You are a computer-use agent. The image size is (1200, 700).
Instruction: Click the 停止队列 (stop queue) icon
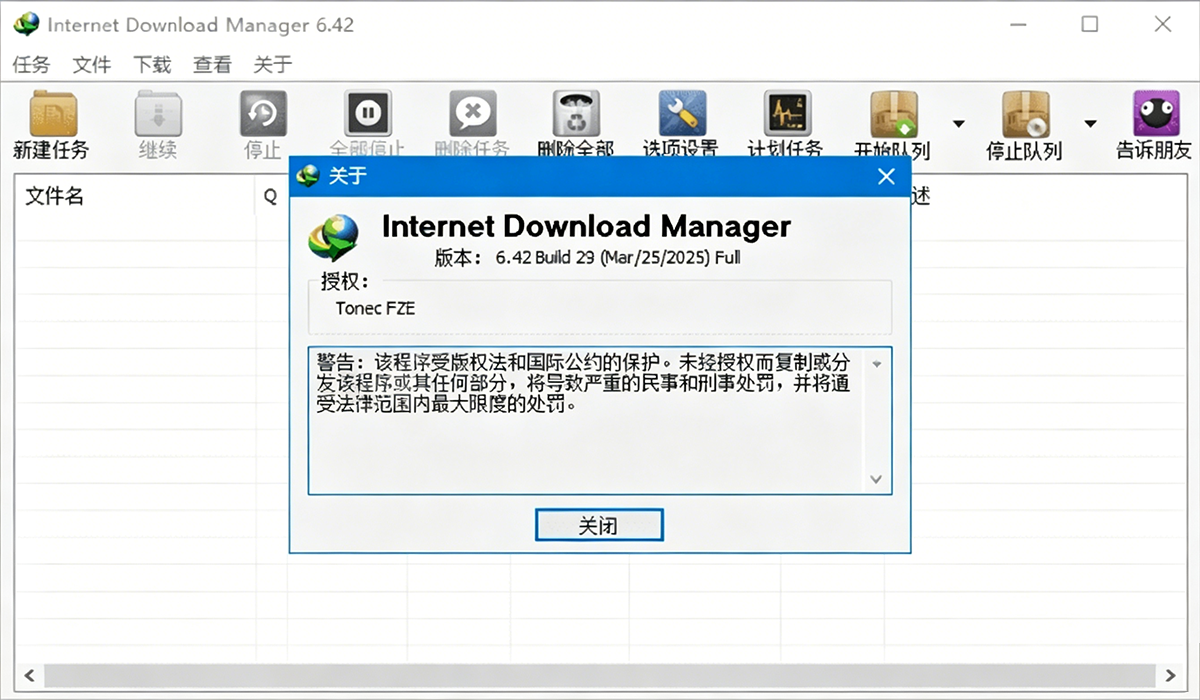point(1026,113)
